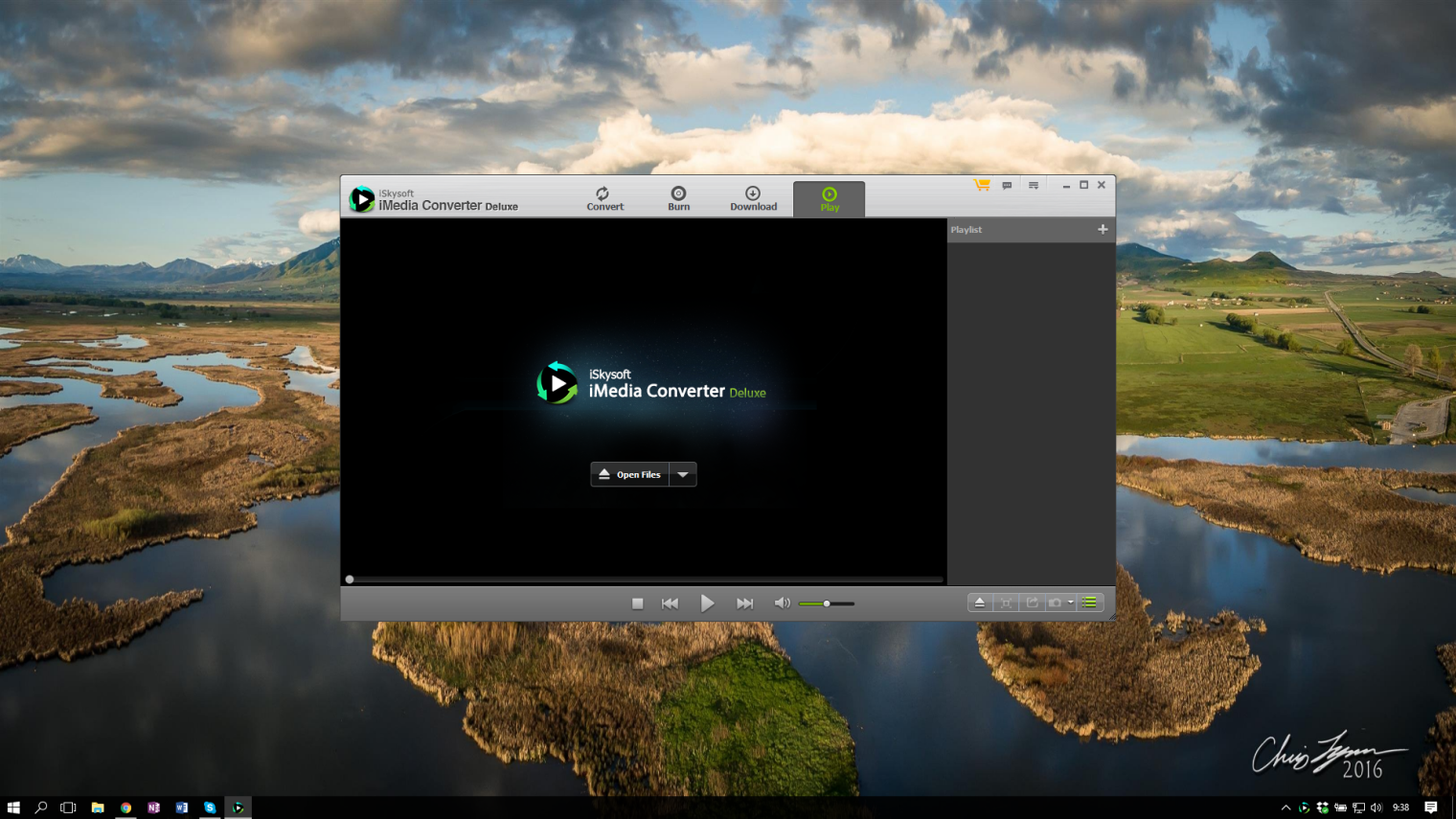1456x819 pixels.
Task: Adjust the volume slider
Action: coord(827,603)
